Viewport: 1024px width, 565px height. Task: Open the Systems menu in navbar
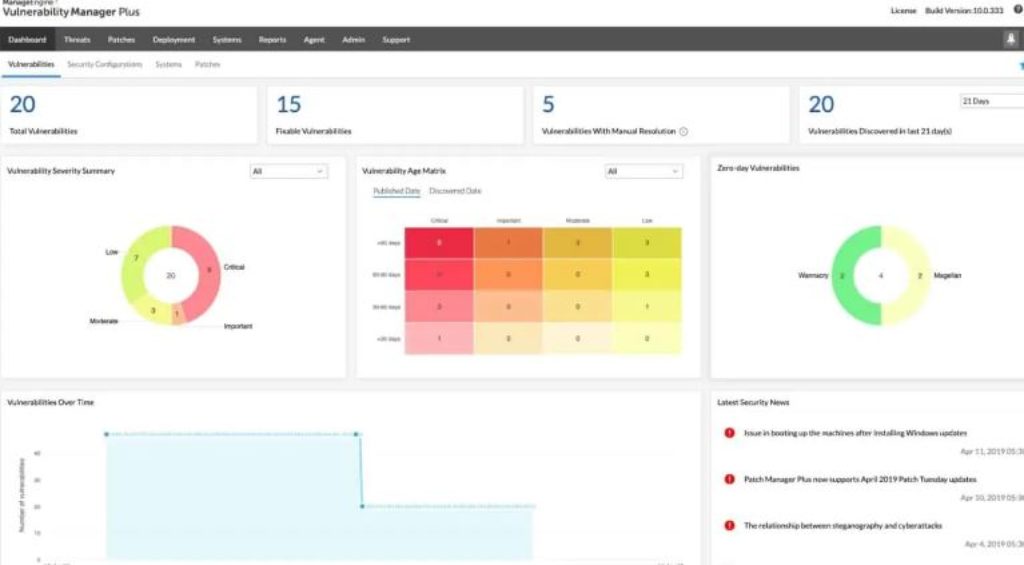point(227,39)
